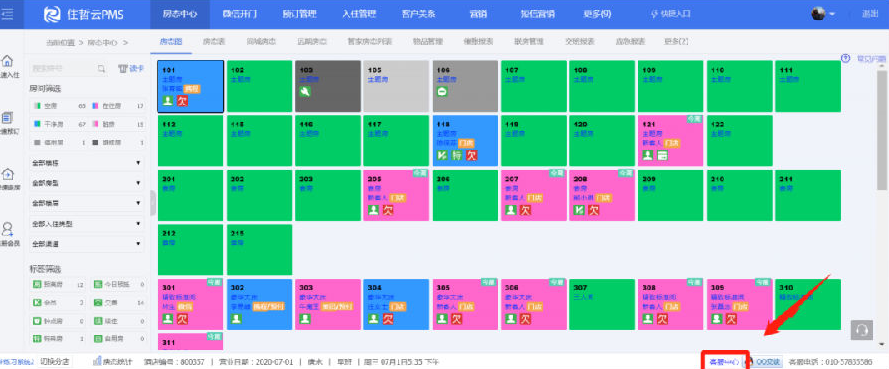
Task: Click the card icon in room 121
Action: [x=662, y=155]
